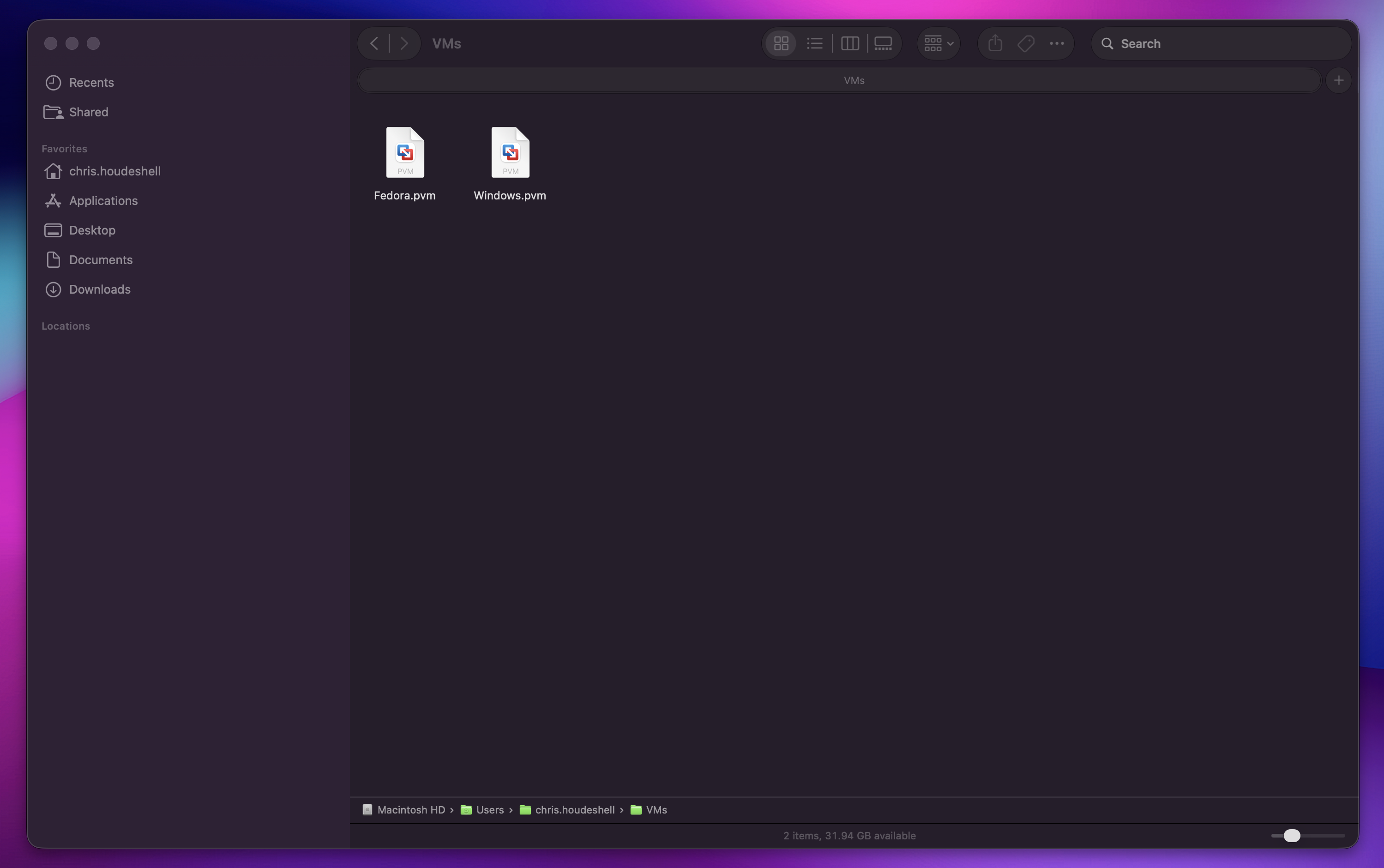Click the Favorites section header
Viewport: 1384px width, 868px height.
coord(64,149)
